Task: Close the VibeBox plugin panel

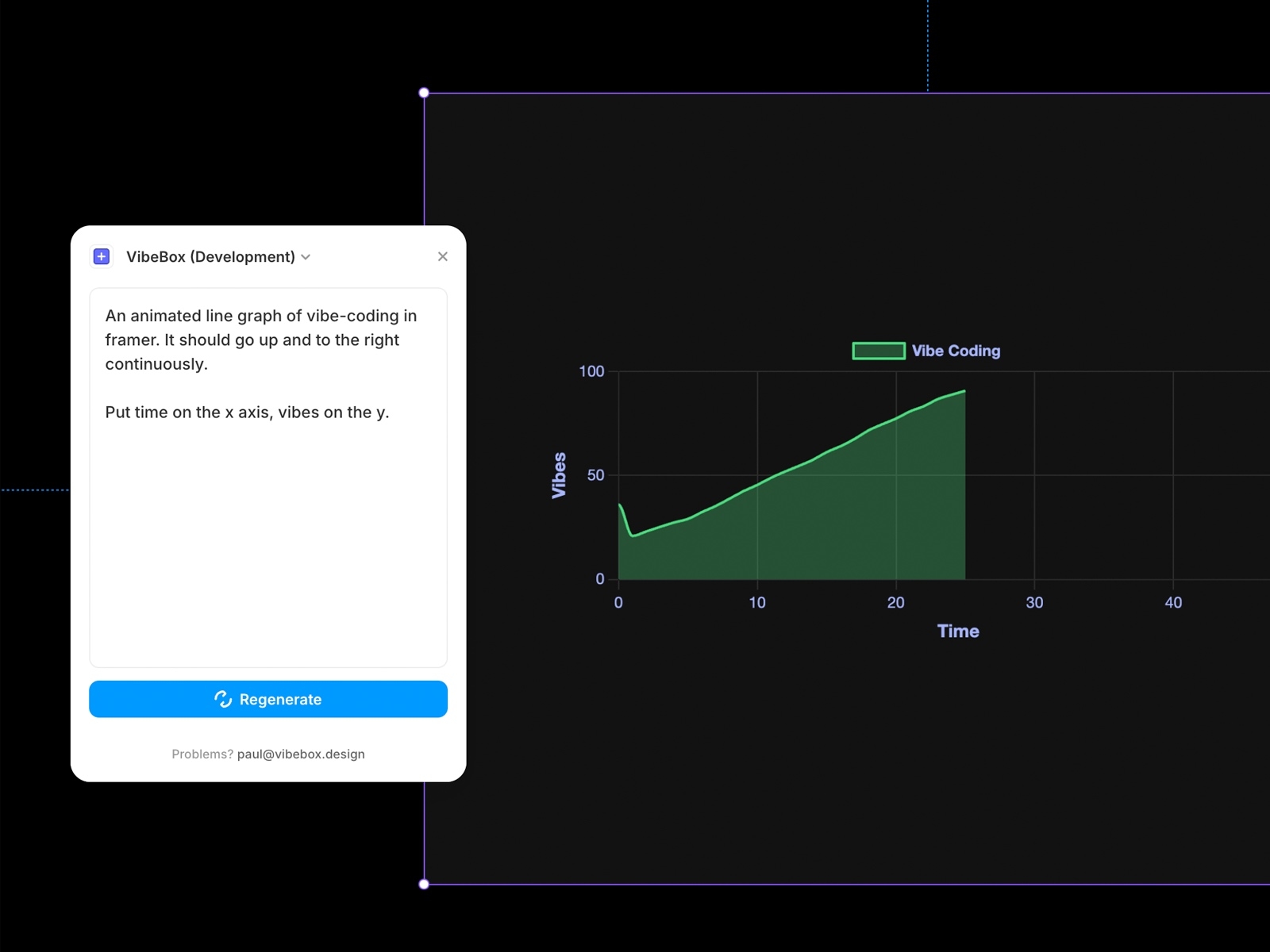Action: tap(443, 256)
